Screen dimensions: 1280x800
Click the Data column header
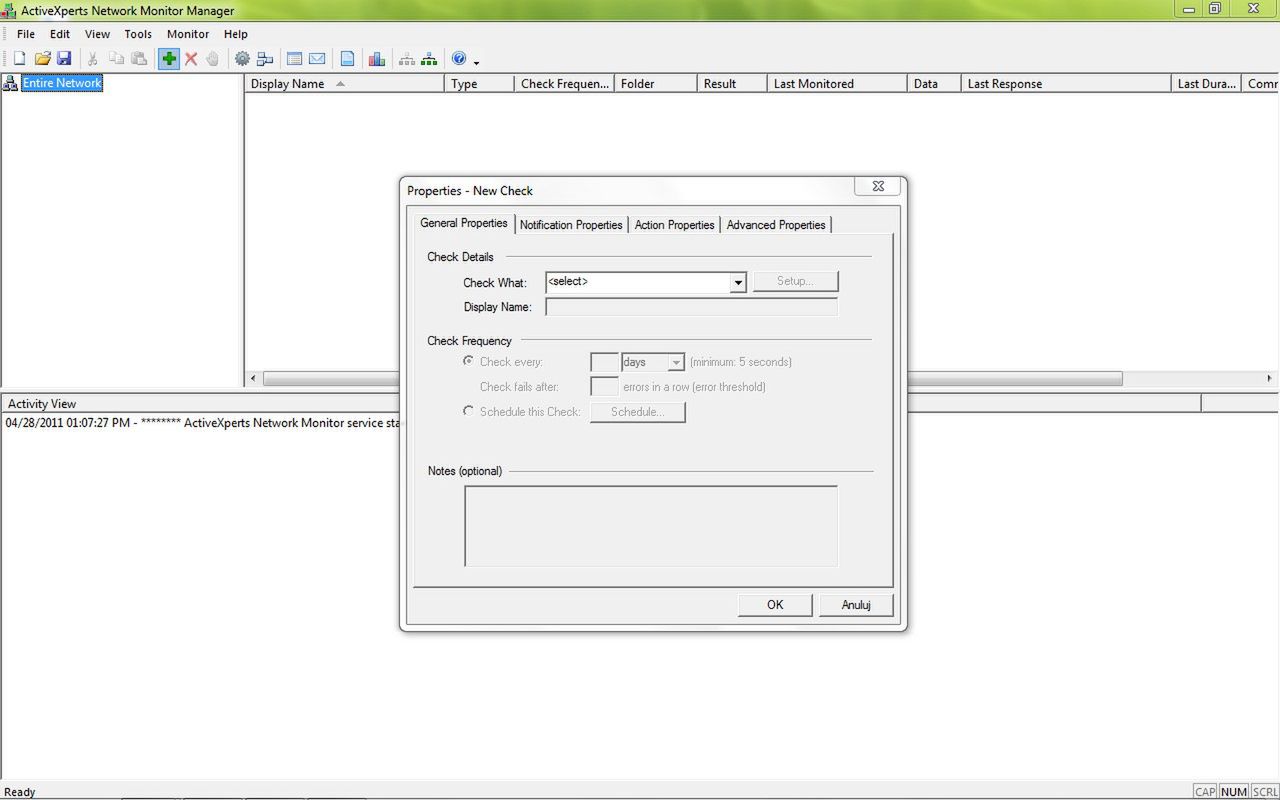click(x=934, y=84)
